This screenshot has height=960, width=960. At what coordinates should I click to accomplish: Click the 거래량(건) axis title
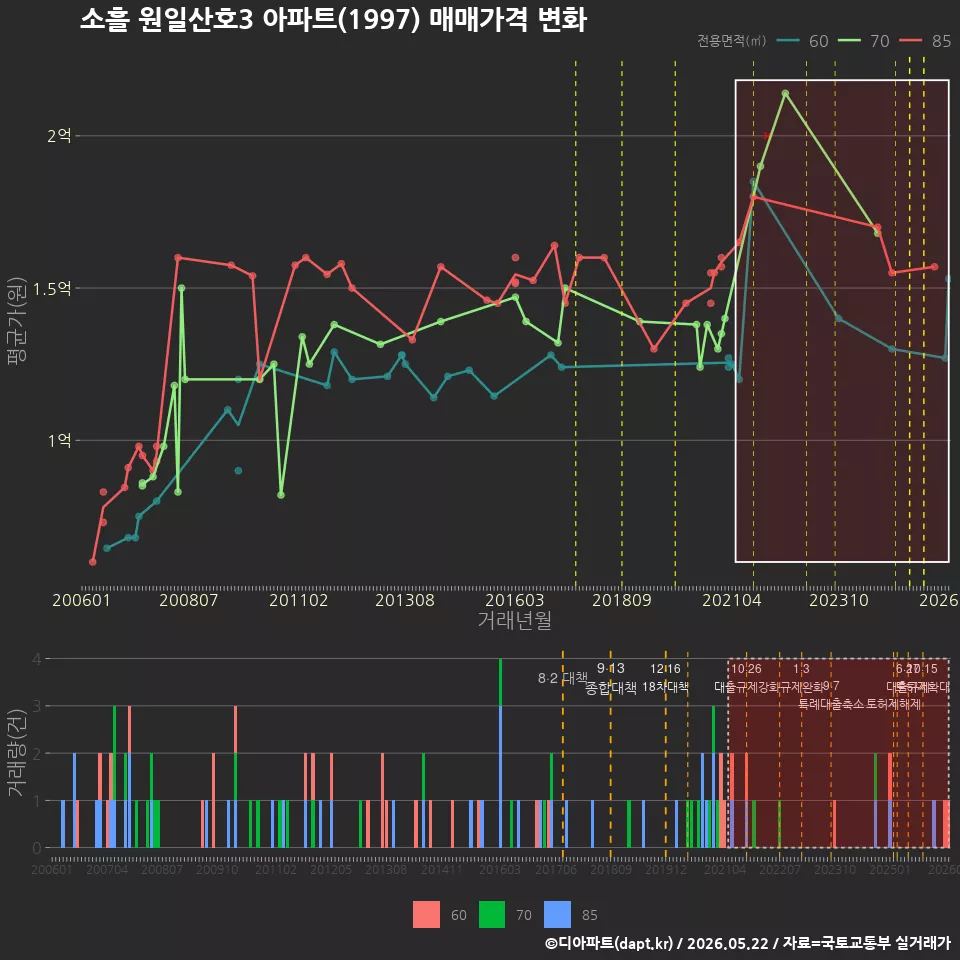[x=17, y=753]
